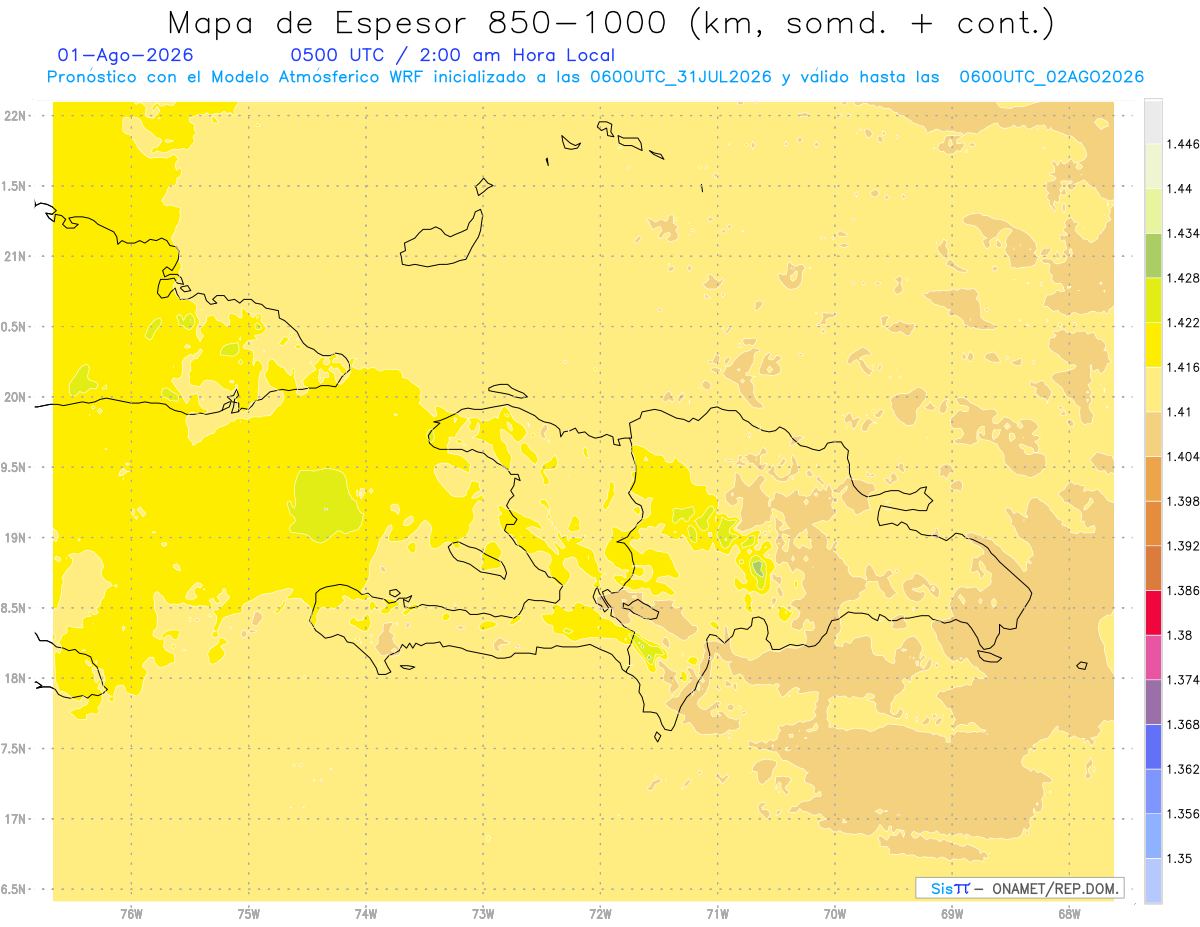Image resolution: width=1200 pixels, height=927 pixels.
Task: Click the longitude label 68W
Action: 1069,914
